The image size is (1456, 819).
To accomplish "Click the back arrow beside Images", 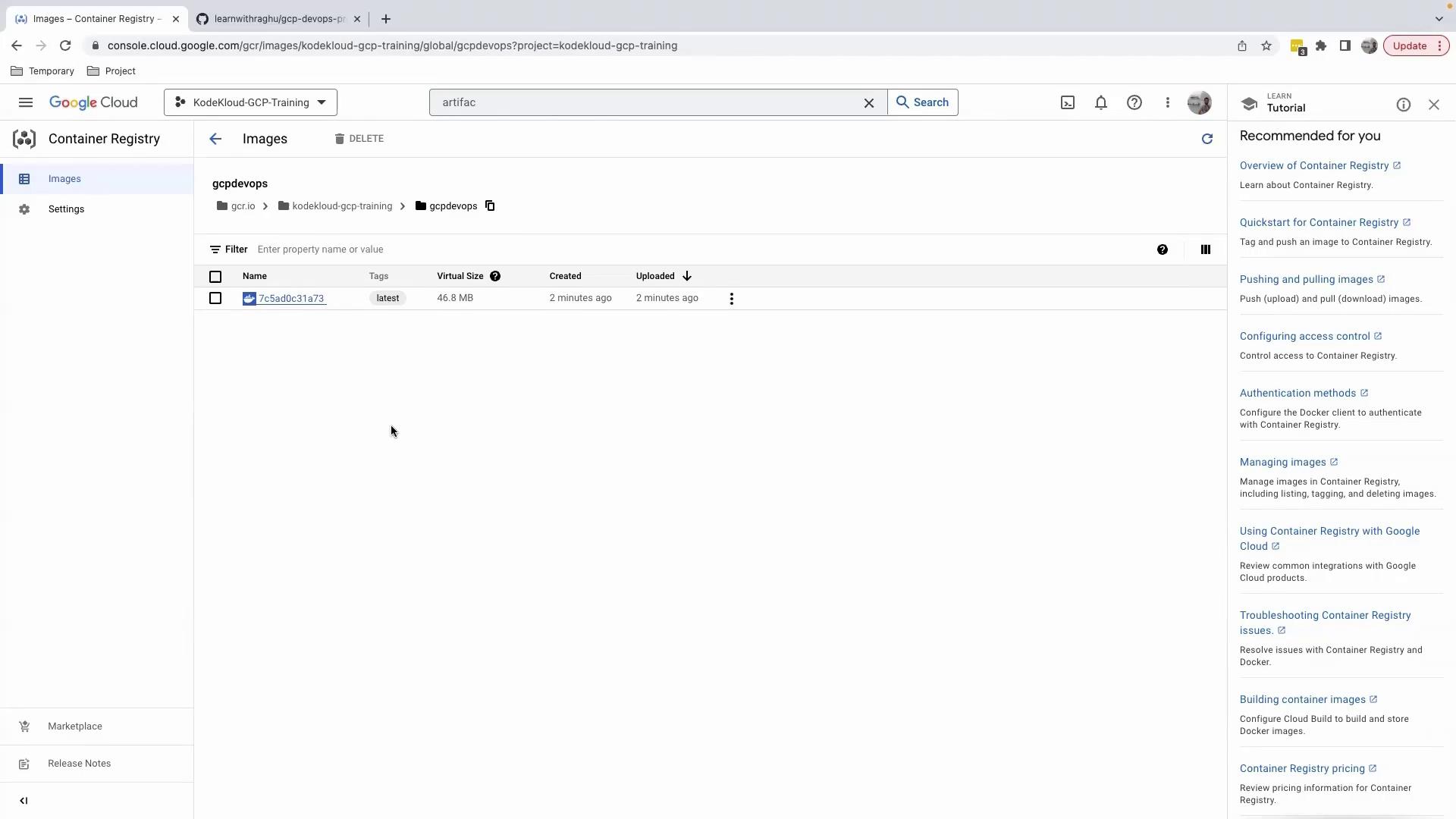I will coord(215,139).
